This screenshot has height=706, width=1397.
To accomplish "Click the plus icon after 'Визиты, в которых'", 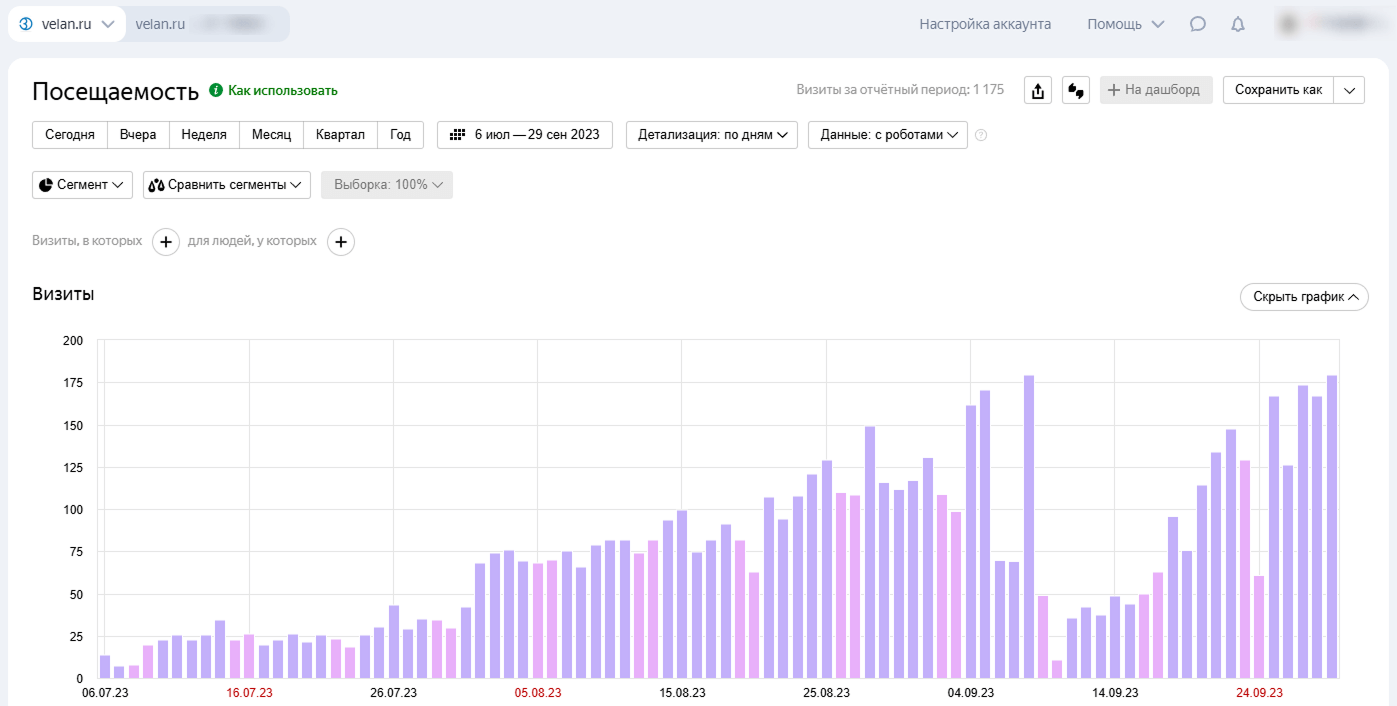I will pyautogui.click(x=166, y=242).
